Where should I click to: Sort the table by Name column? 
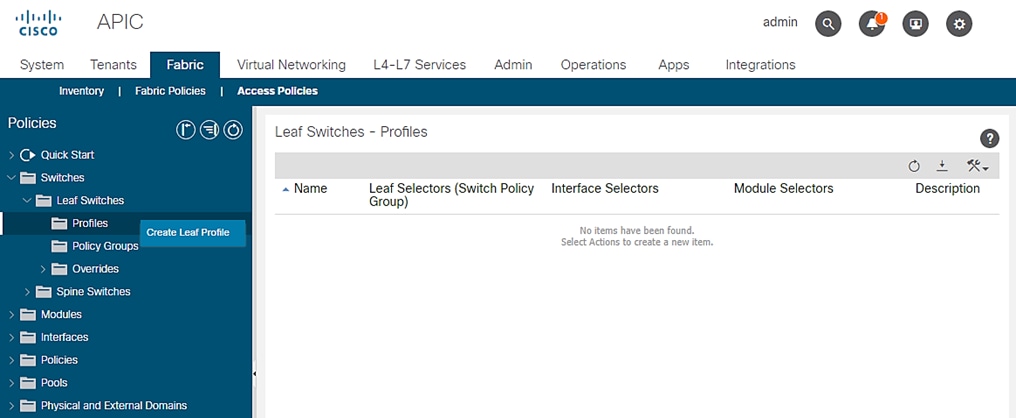(310, 189)
